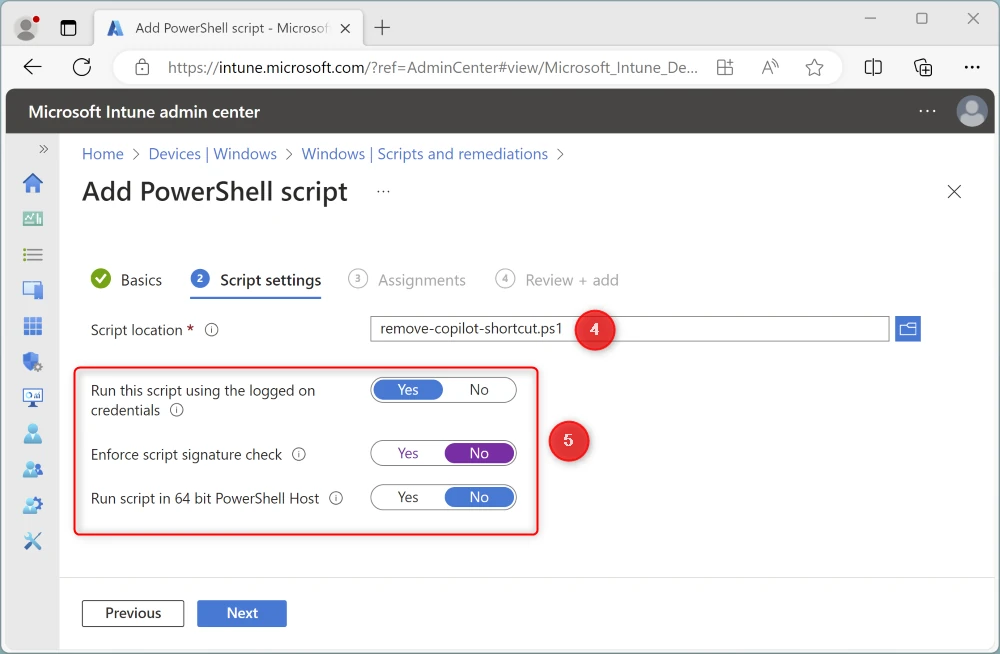Screen dimensions: 1000x654
Task: Open the Dashboard sidebar icon
Action: (33, 219)
